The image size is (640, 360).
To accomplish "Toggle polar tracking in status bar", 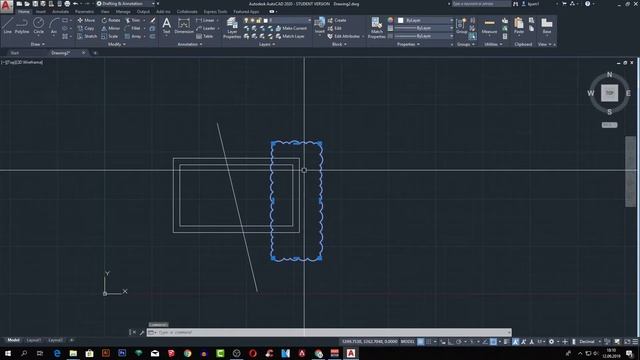I will [459, 342].
